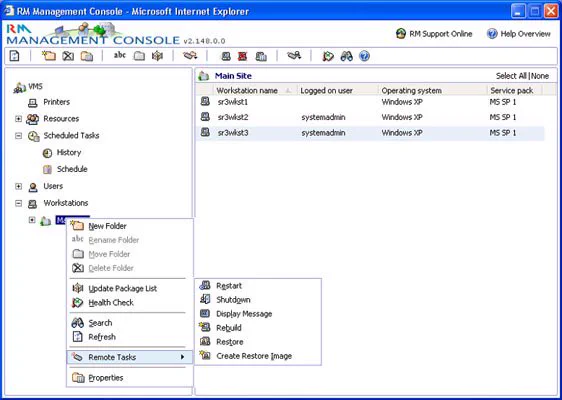562x400 pixels.
Task: Click the blue Help question mark toolbar icon
Action: (364, 56)
